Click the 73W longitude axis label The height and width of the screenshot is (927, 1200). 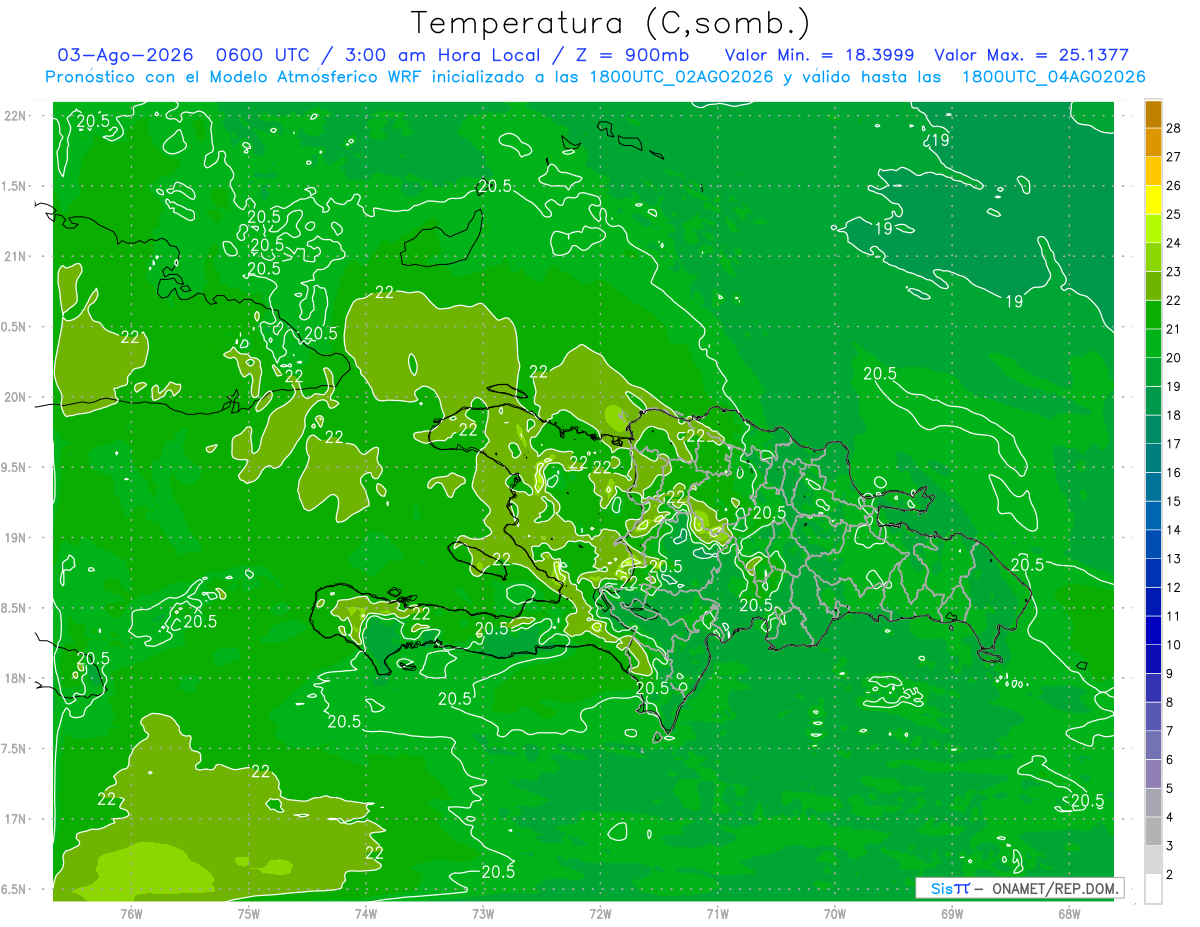coord(483,914)
